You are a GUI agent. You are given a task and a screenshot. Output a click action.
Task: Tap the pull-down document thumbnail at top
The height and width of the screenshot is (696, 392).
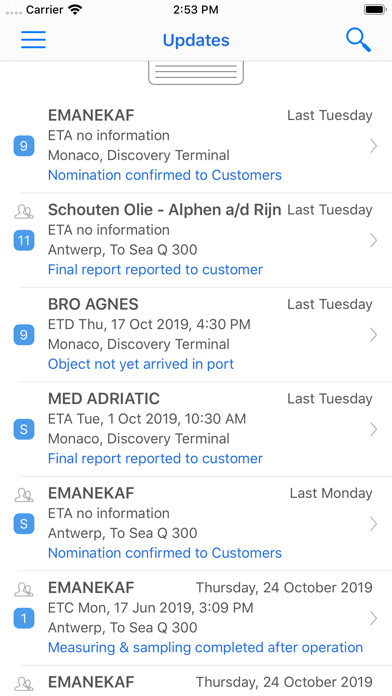[x=196, y=73]
